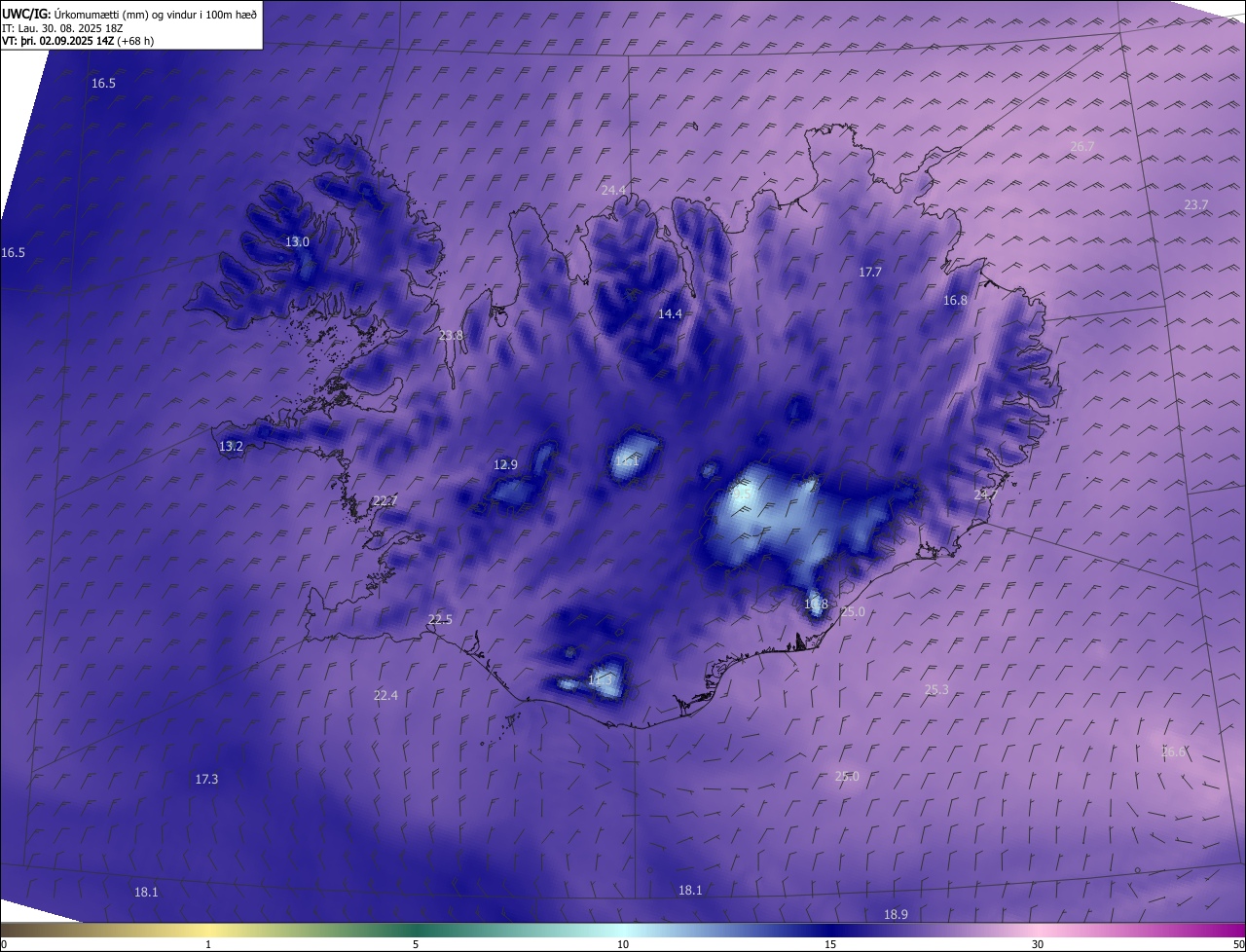Viewport: 1246px width, 952px height.
Task: Select the 24.4 value label
Action: (x=613, y=190)
